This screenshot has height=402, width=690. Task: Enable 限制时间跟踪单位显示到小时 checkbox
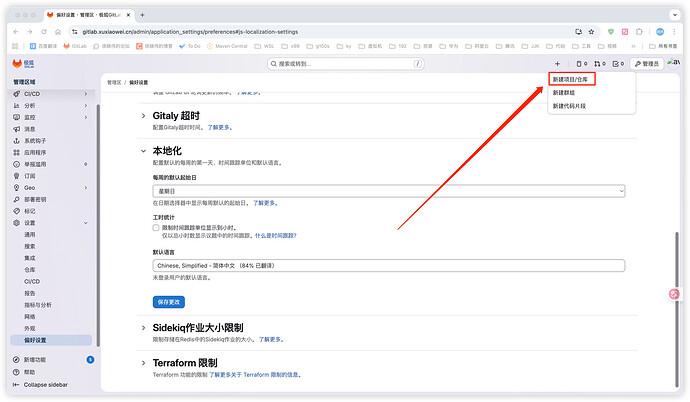click(x=156, y=227)
